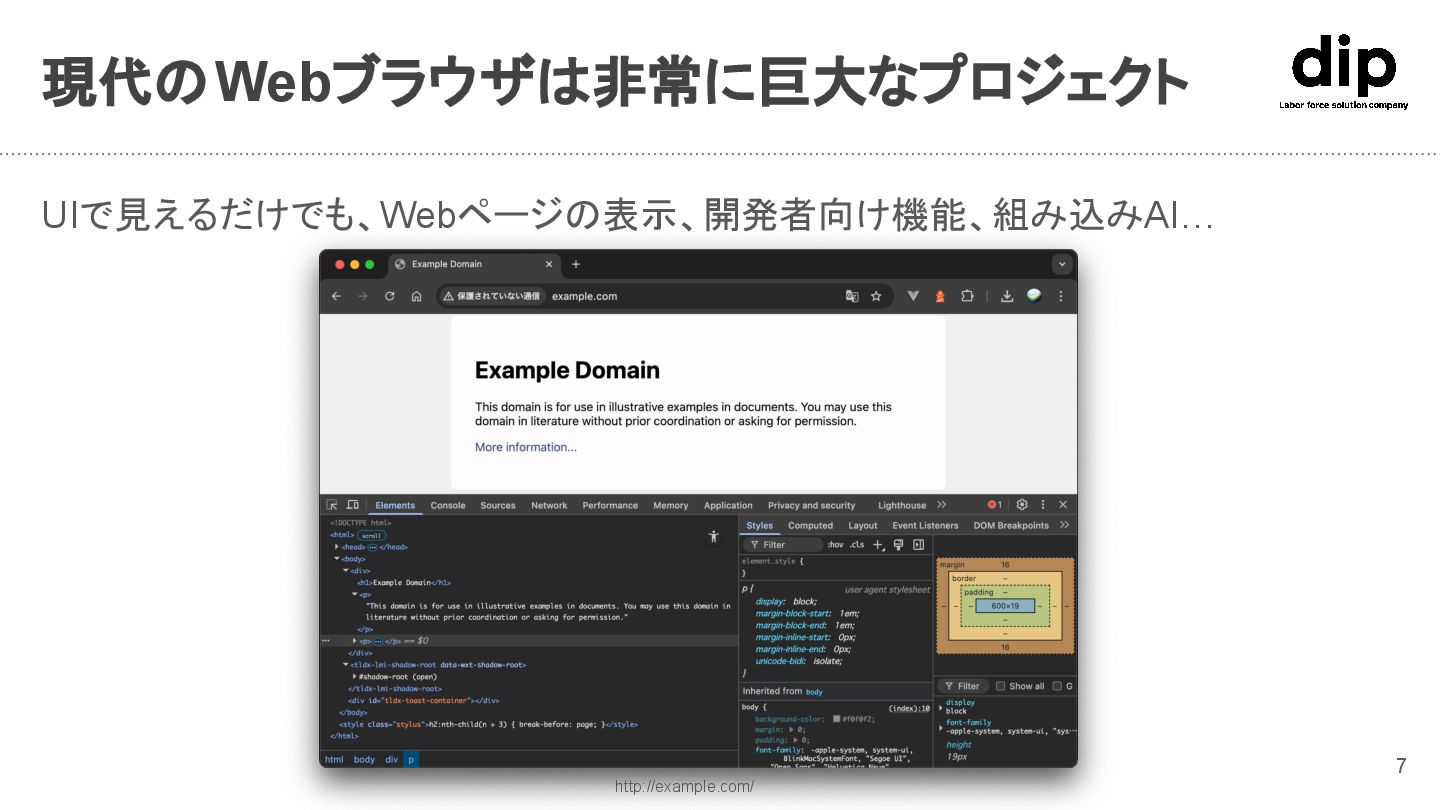Screen dimensions: 1440x810
Task: Show more DevTools panels chevron
Action: 942,505
